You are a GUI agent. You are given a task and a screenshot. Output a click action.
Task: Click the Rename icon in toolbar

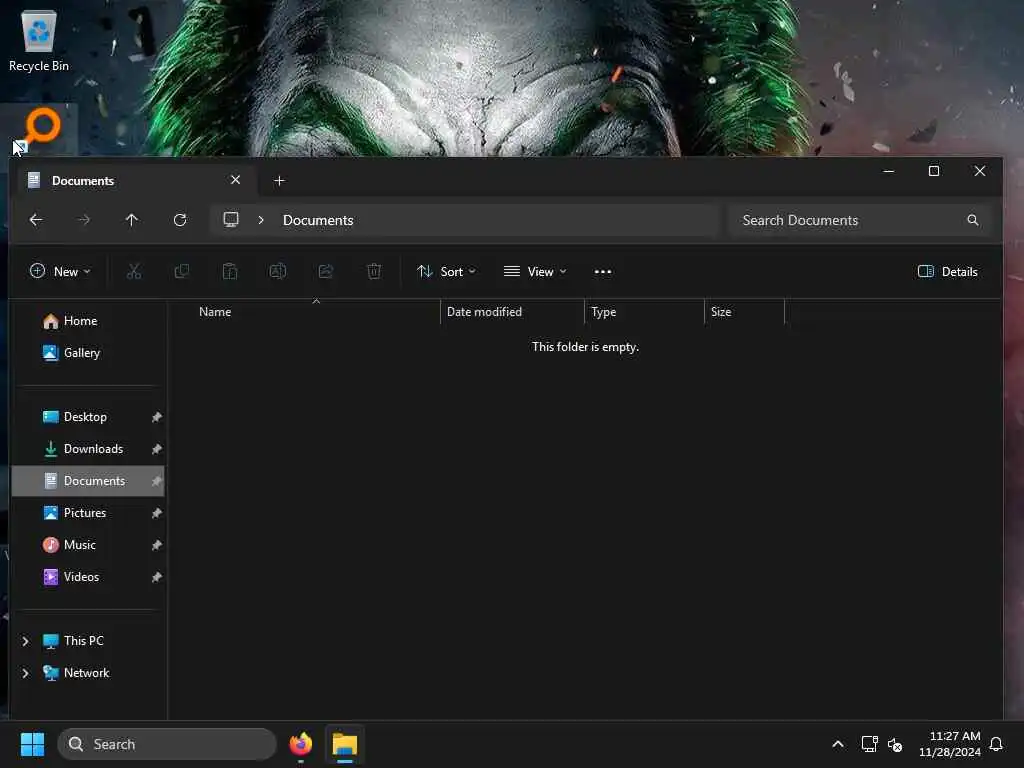(278, 271)
